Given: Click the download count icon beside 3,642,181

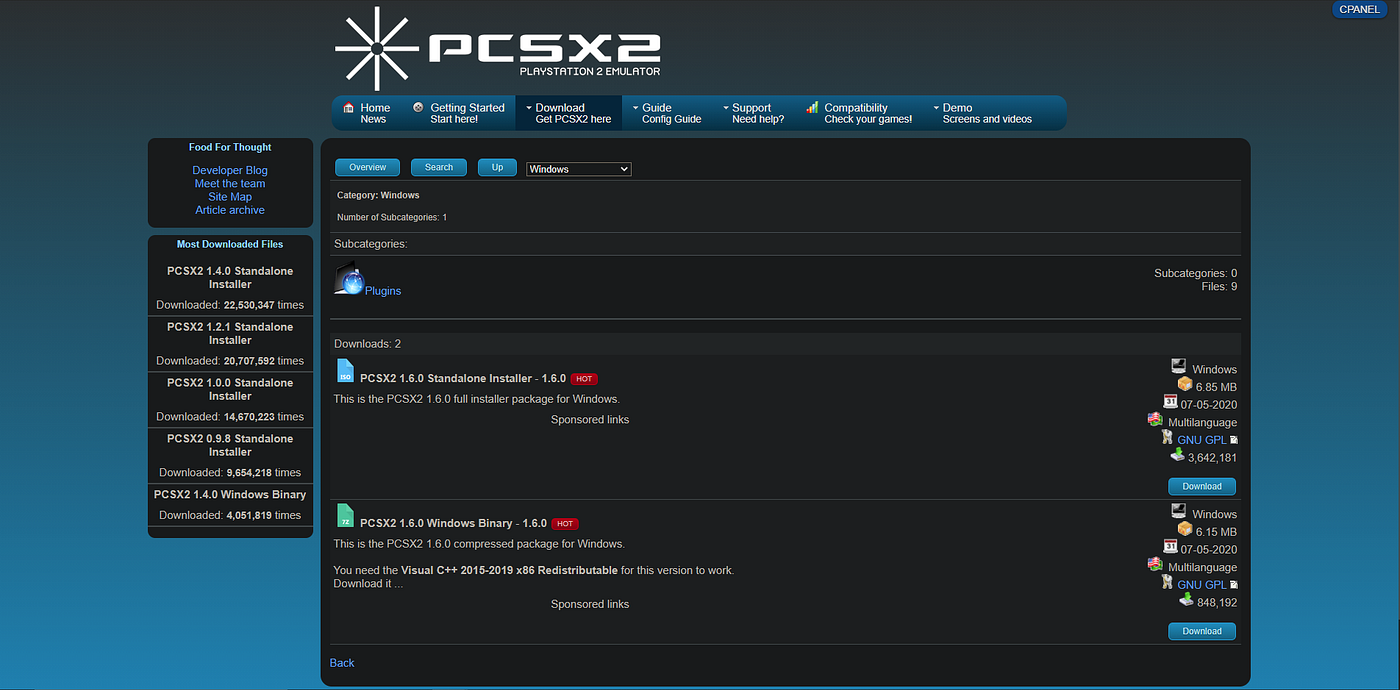Looking at the screenshot, I should (1178, 455).
